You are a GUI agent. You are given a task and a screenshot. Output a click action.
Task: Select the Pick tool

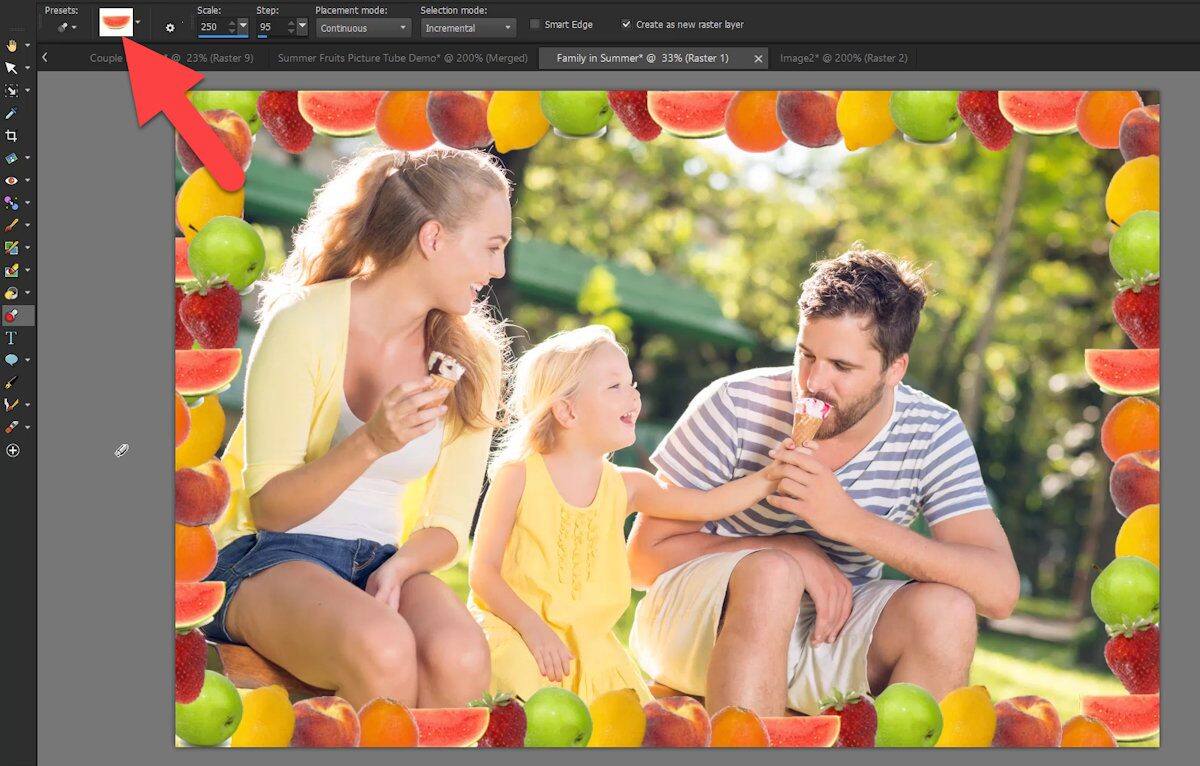pyautogui.click(x=12, y=68)
